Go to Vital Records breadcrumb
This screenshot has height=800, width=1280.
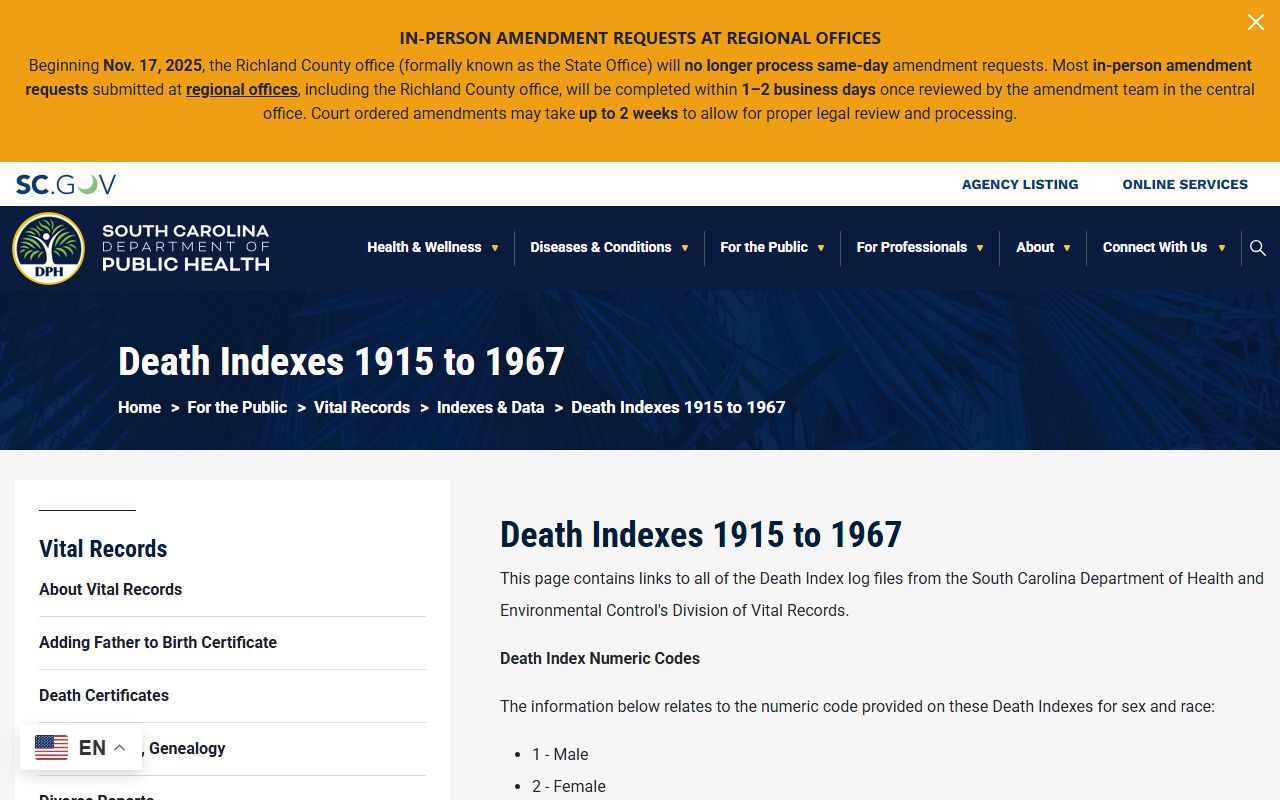click(x=362, y=407)
